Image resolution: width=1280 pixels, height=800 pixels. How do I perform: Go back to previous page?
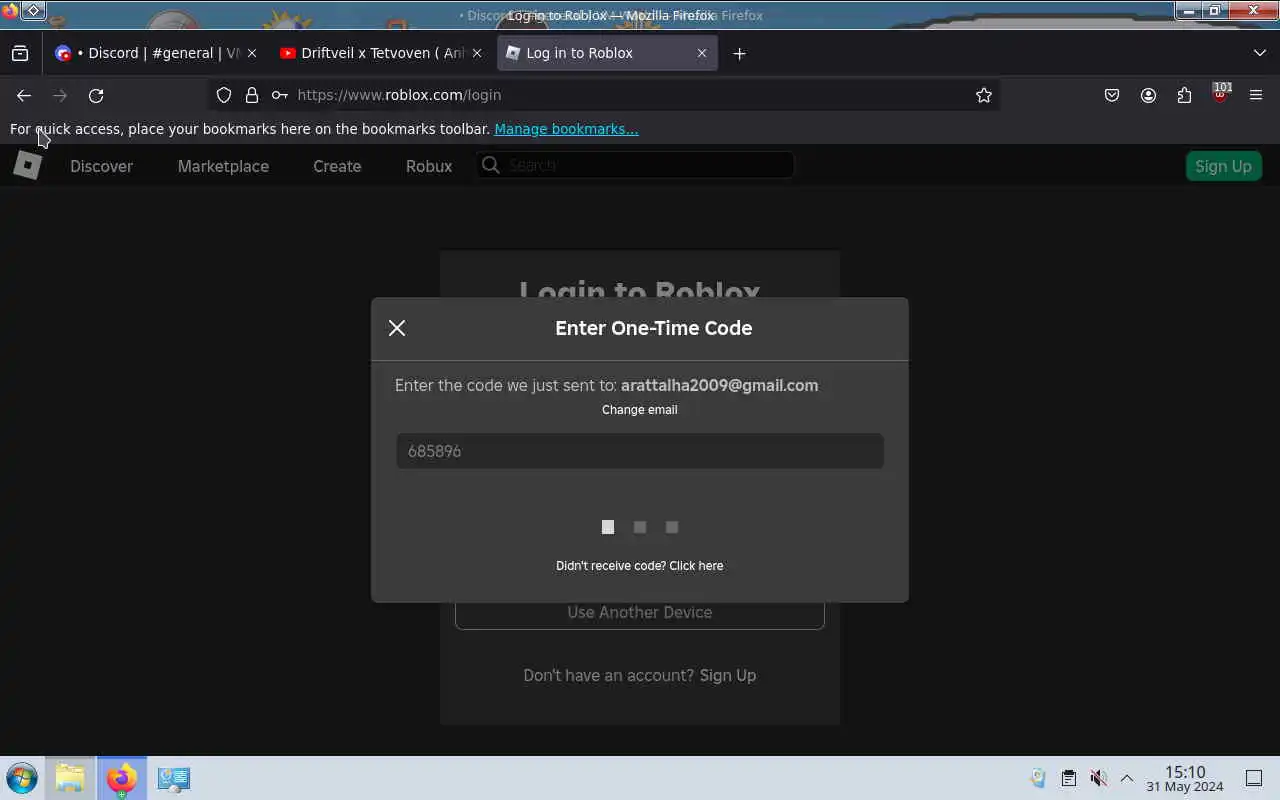(24, 95)
